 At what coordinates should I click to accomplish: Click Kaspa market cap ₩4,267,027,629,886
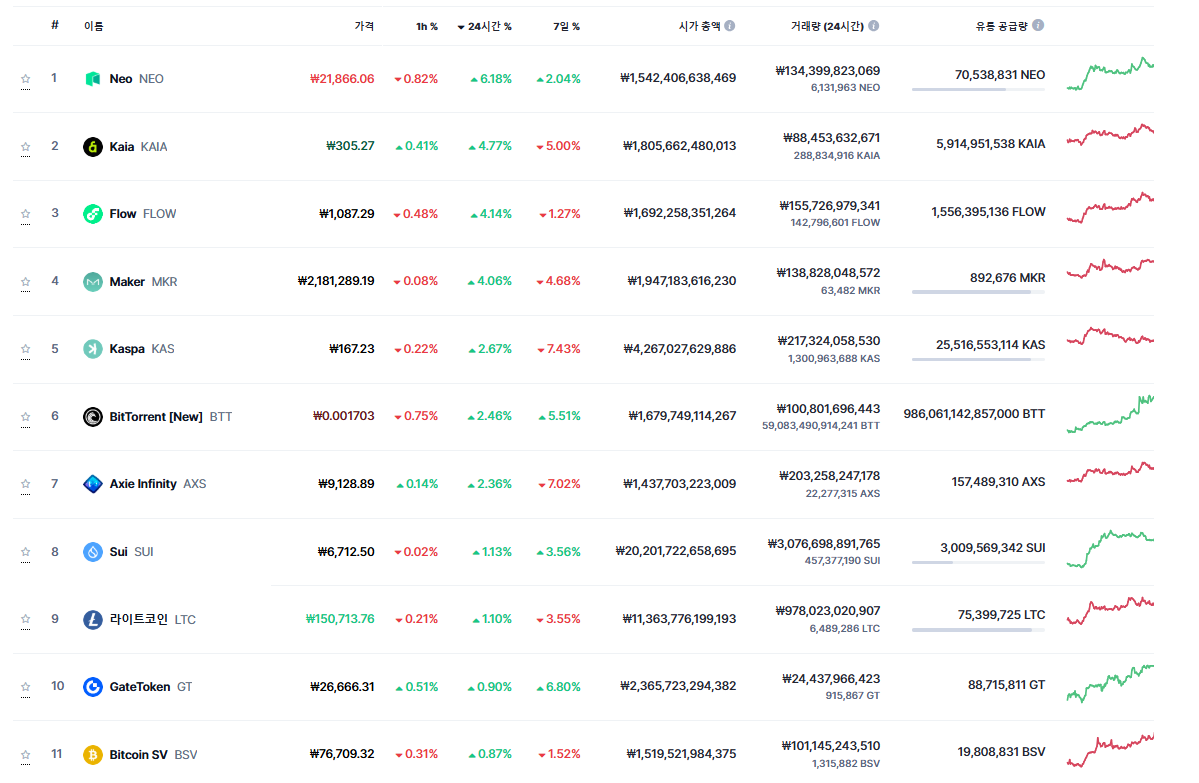click(680, 349)
